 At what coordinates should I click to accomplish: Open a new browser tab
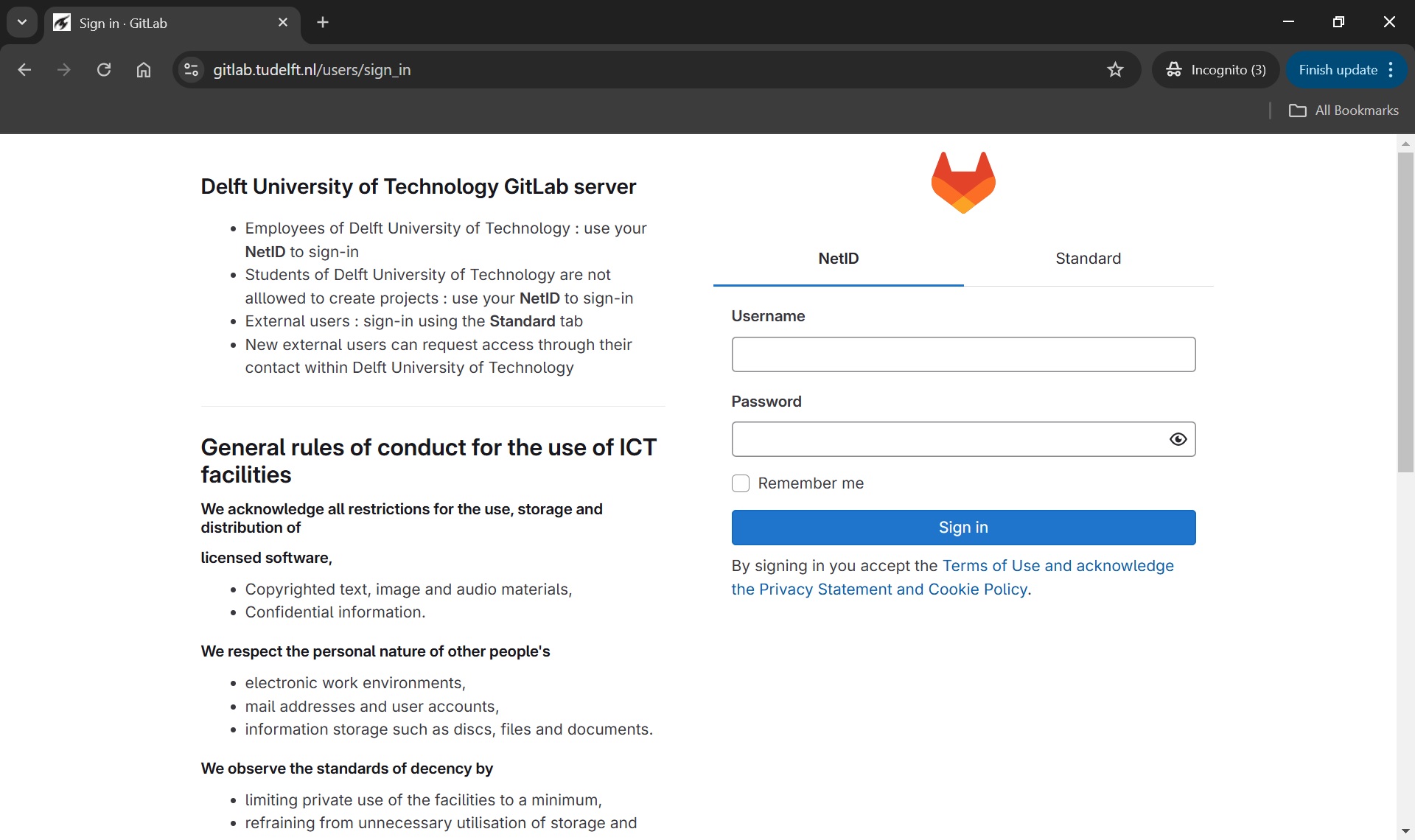pyautogui.click(x=323, y=23)
